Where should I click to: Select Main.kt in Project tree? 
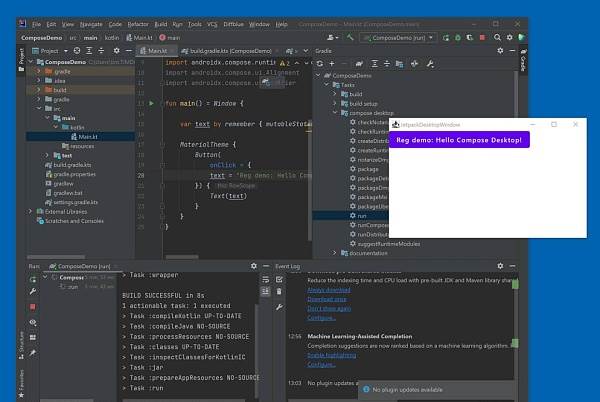coord(84,137)
